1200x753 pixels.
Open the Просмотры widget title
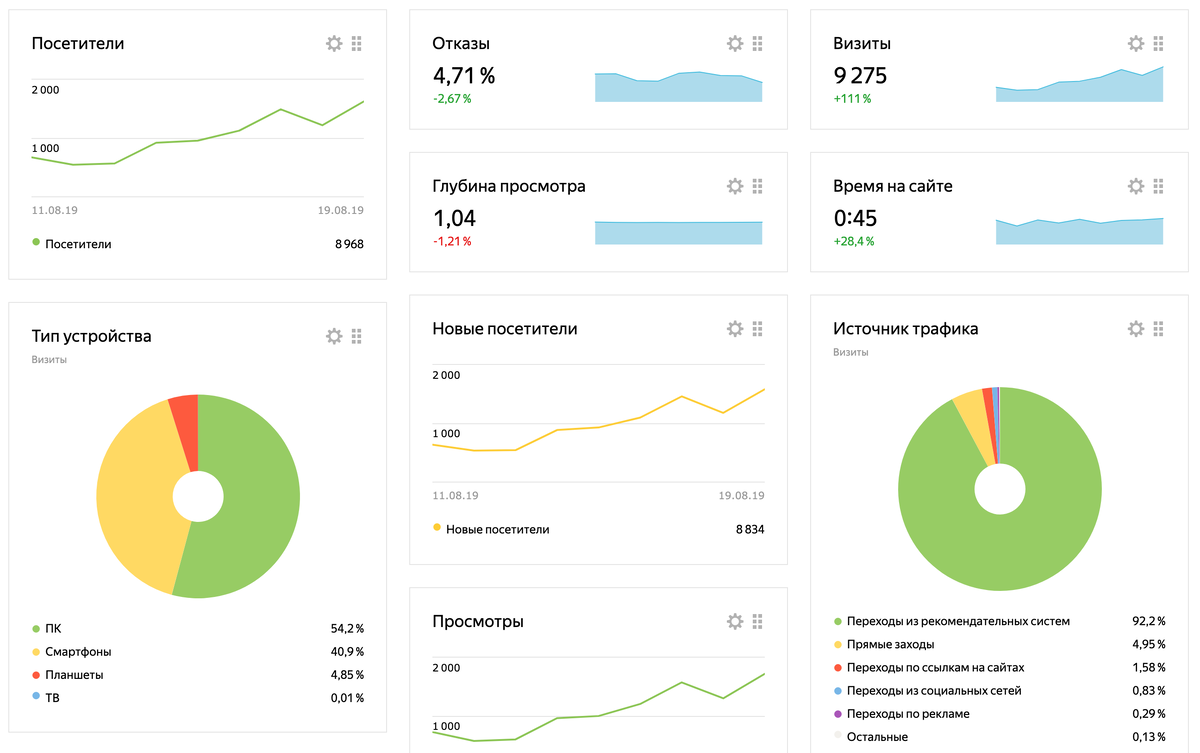pos(478,622)
